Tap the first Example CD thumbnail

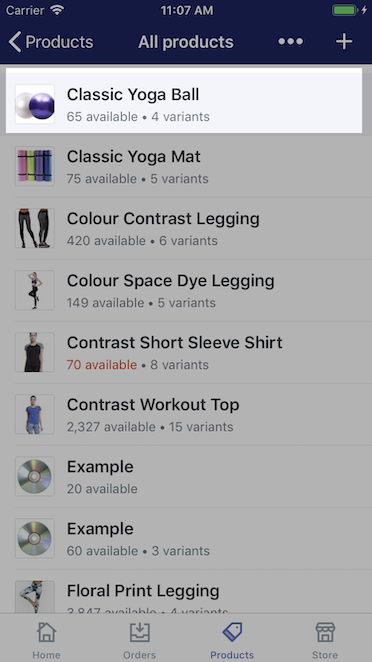[35, 477]
